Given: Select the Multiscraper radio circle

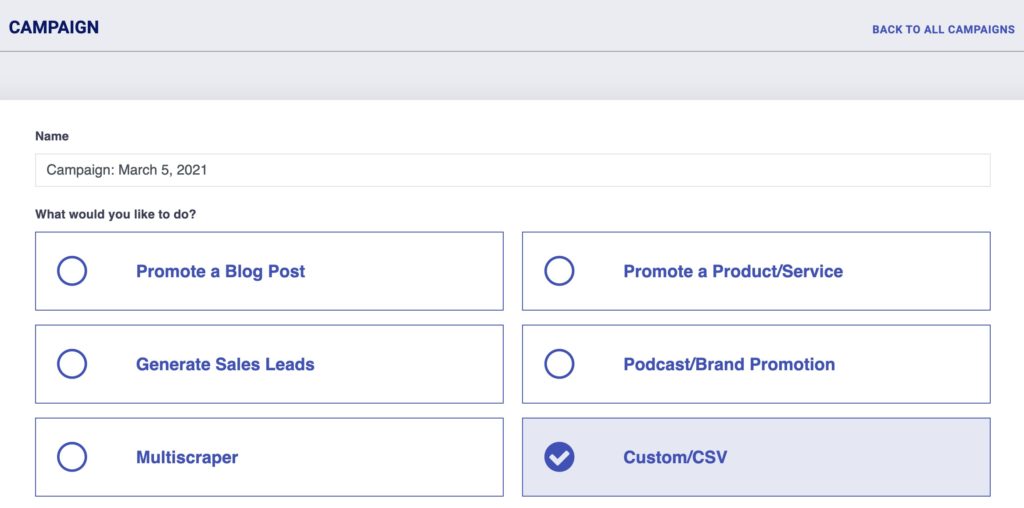Looking at the screenshot, I should tap(72, 457).
